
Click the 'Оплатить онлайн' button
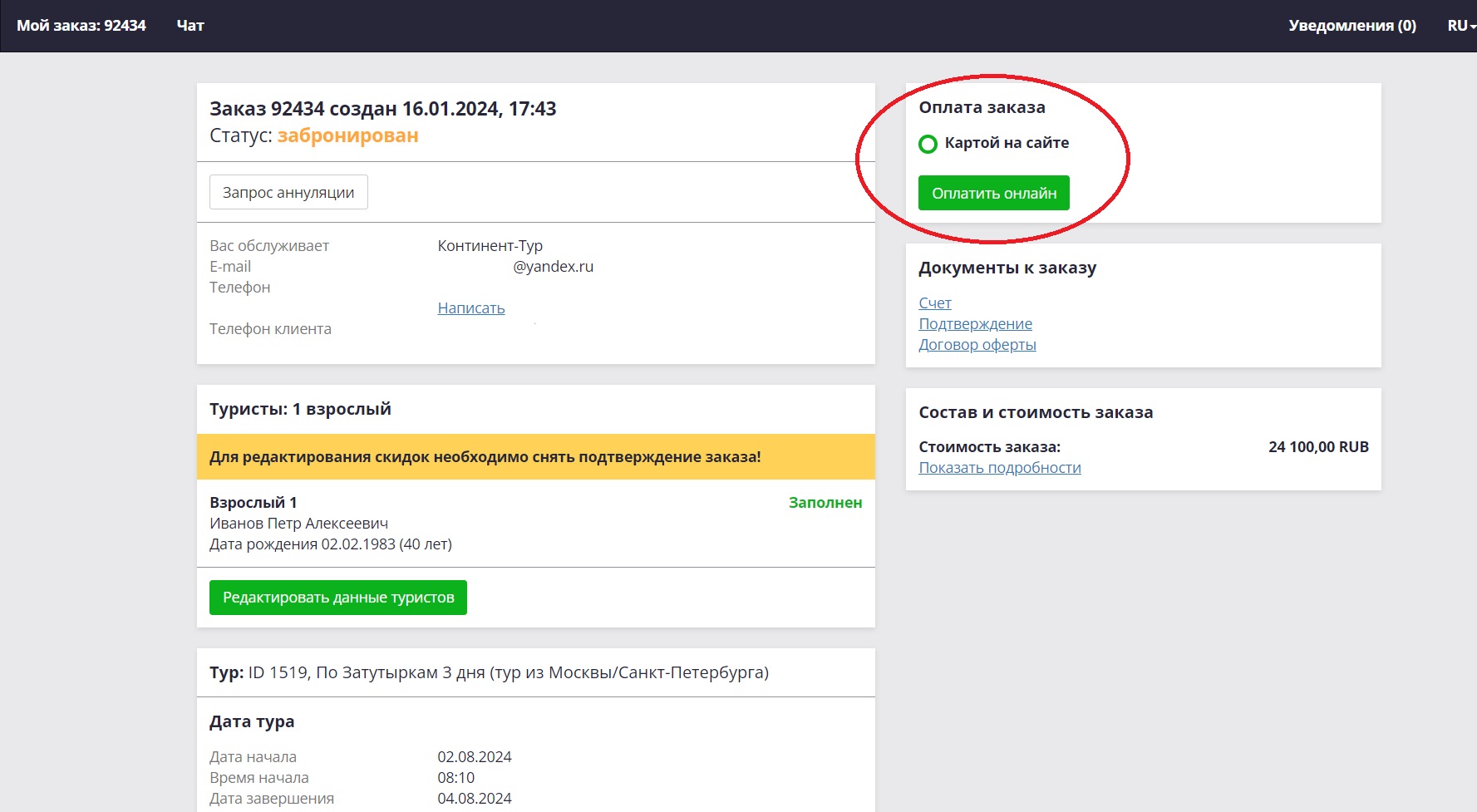tap(994, 193)
